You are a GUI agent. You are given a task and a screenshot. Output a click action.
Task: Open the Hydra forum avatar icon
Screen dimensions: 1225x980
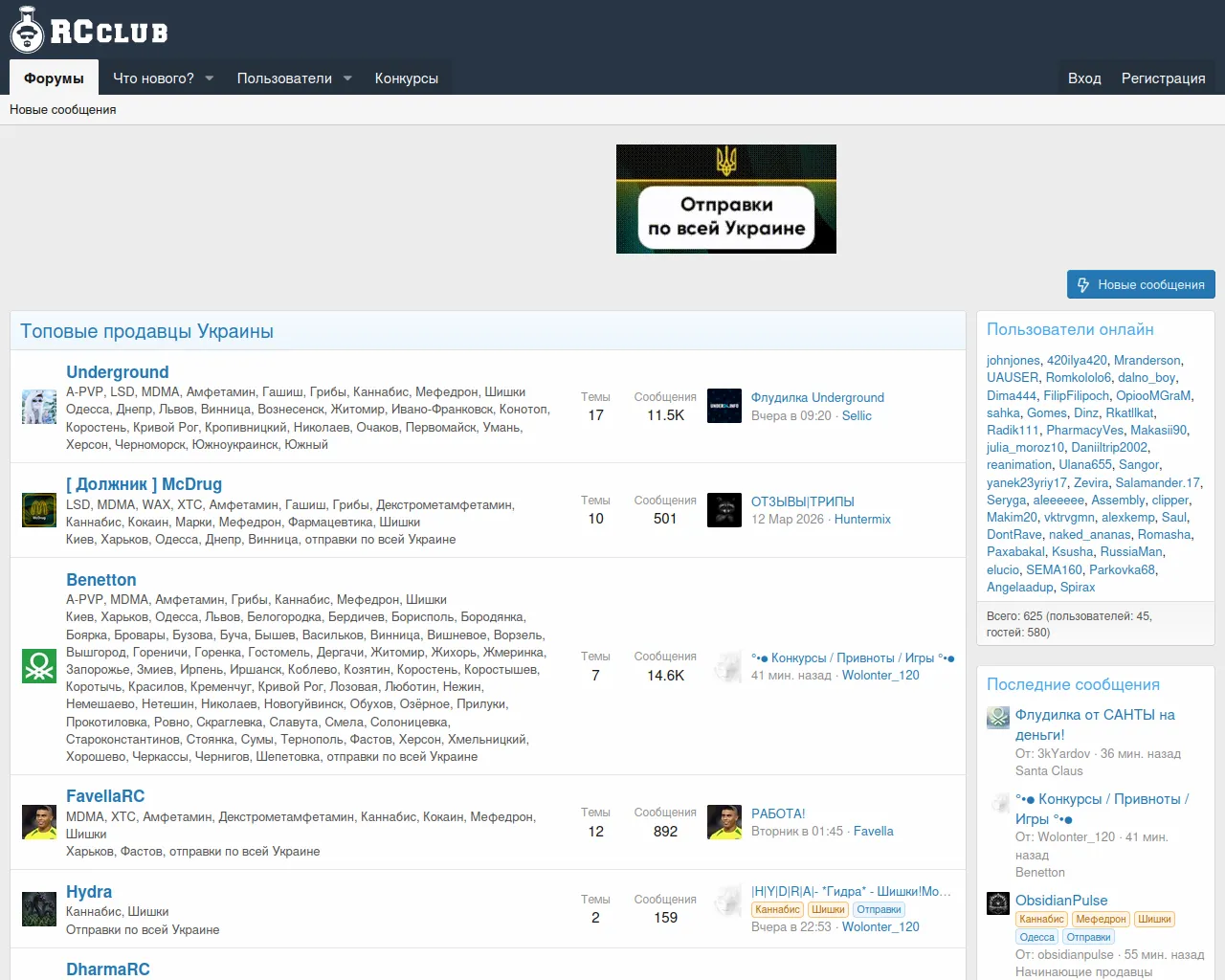pos(39,909)
